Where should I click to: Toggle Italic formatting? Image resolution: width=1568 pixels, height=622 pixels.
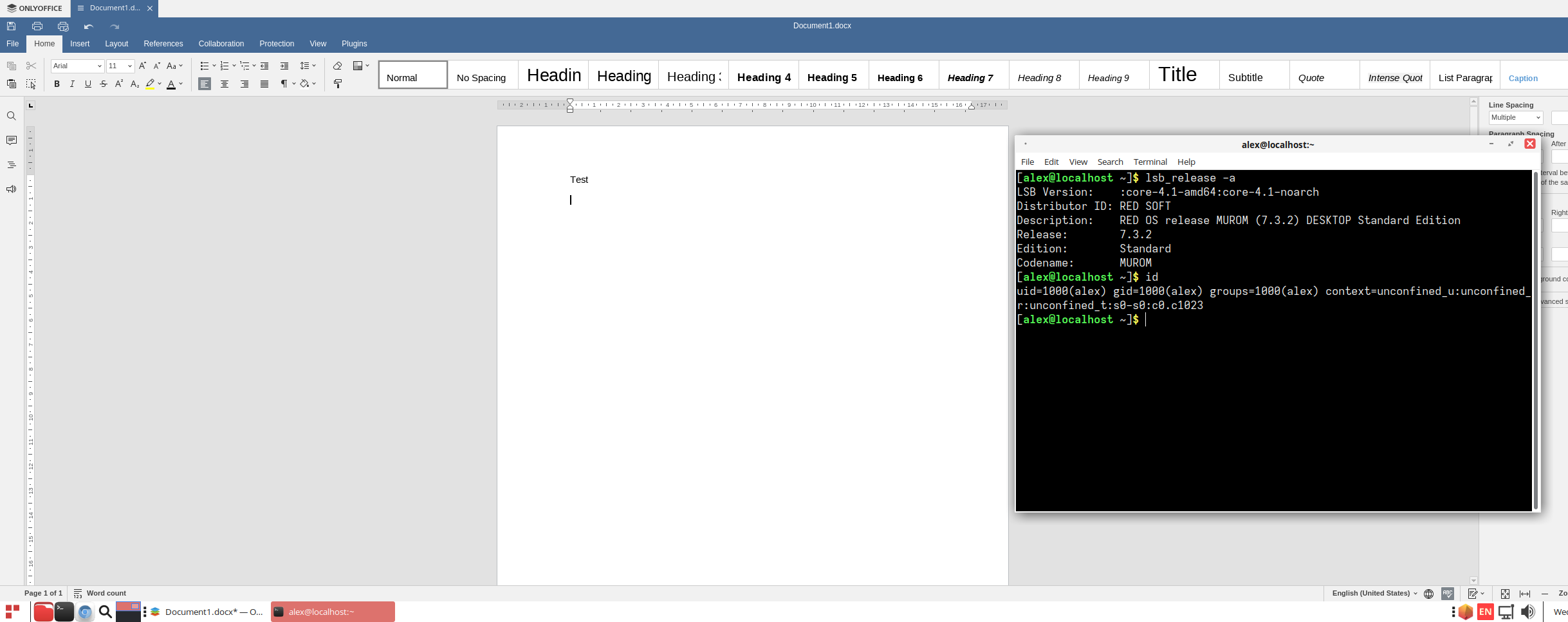[x=72, y=84]
